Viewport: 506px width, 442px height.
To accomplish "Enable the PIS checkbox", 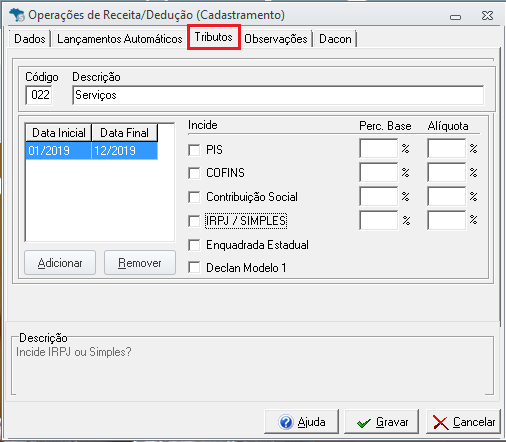I will pos(194,150).
